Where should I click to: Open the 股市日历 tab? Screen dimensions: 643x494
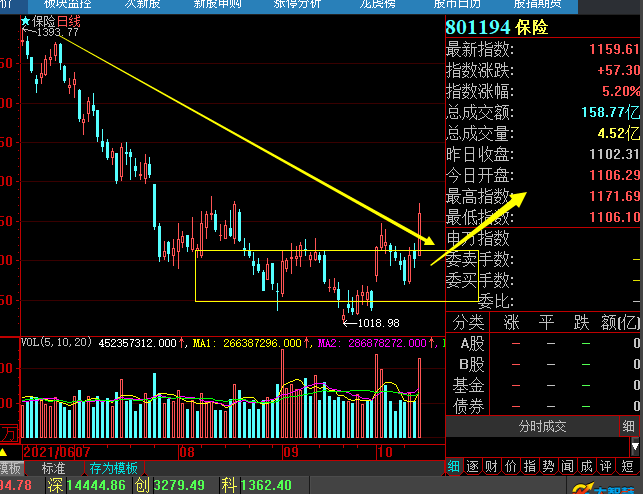[x=457, y=4]
